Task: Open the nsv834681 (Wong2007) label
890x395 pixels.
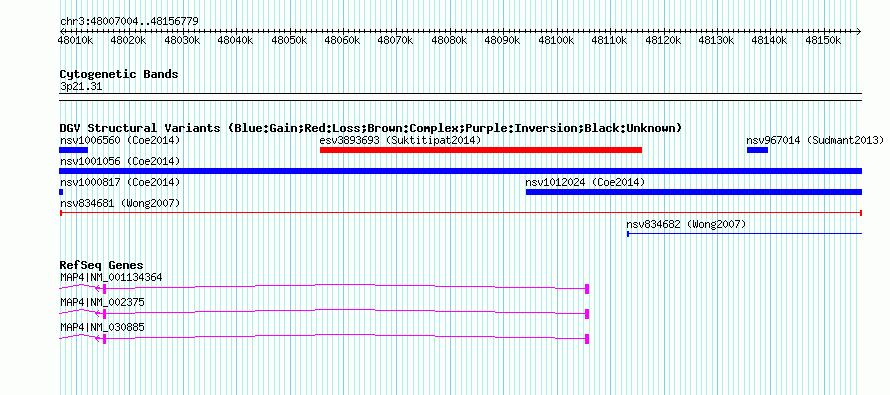Action: tap(120, 203)
